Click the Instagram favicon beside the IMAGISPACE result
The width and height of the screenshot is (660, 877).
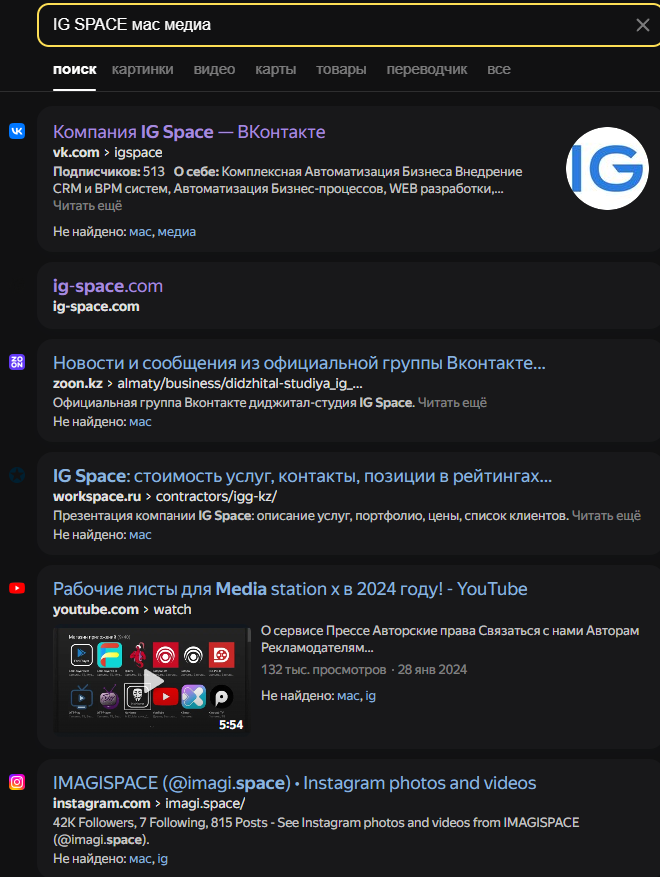pos(17,782)
